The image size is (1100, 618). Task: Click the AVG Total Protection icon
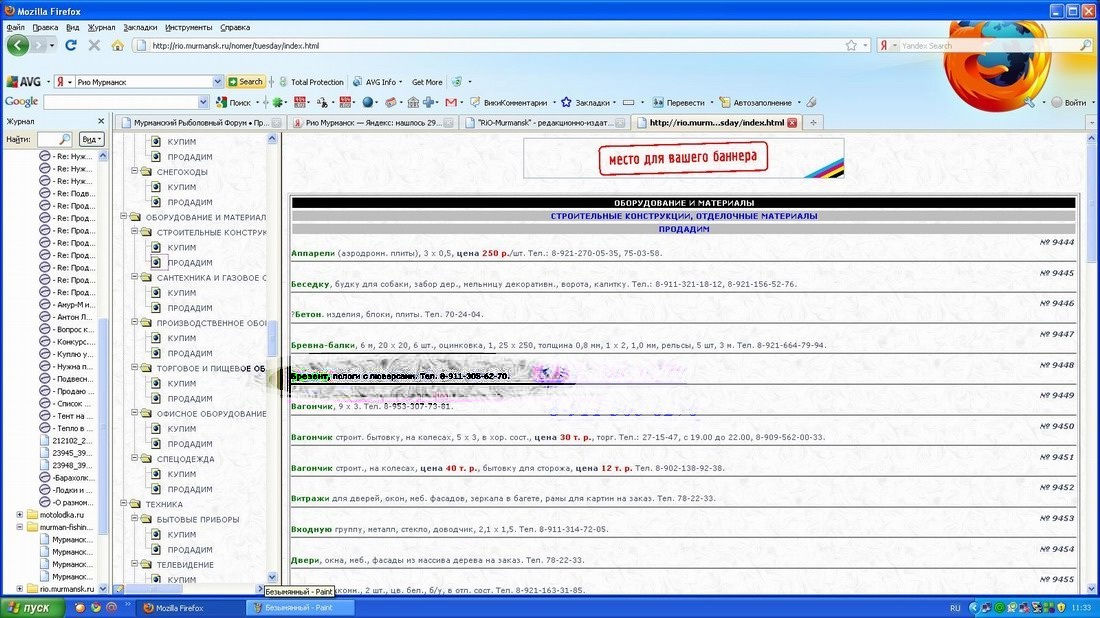[282, 82]
